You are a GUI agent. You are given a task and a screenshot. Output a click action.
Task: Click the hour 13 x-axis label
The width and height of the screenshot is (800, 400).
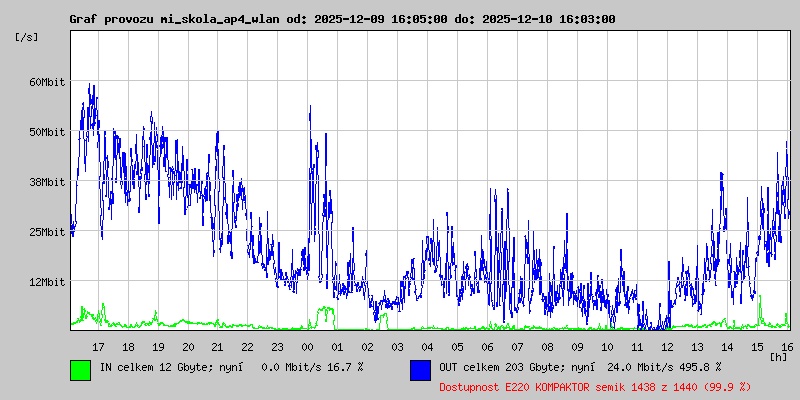[697, 347]
